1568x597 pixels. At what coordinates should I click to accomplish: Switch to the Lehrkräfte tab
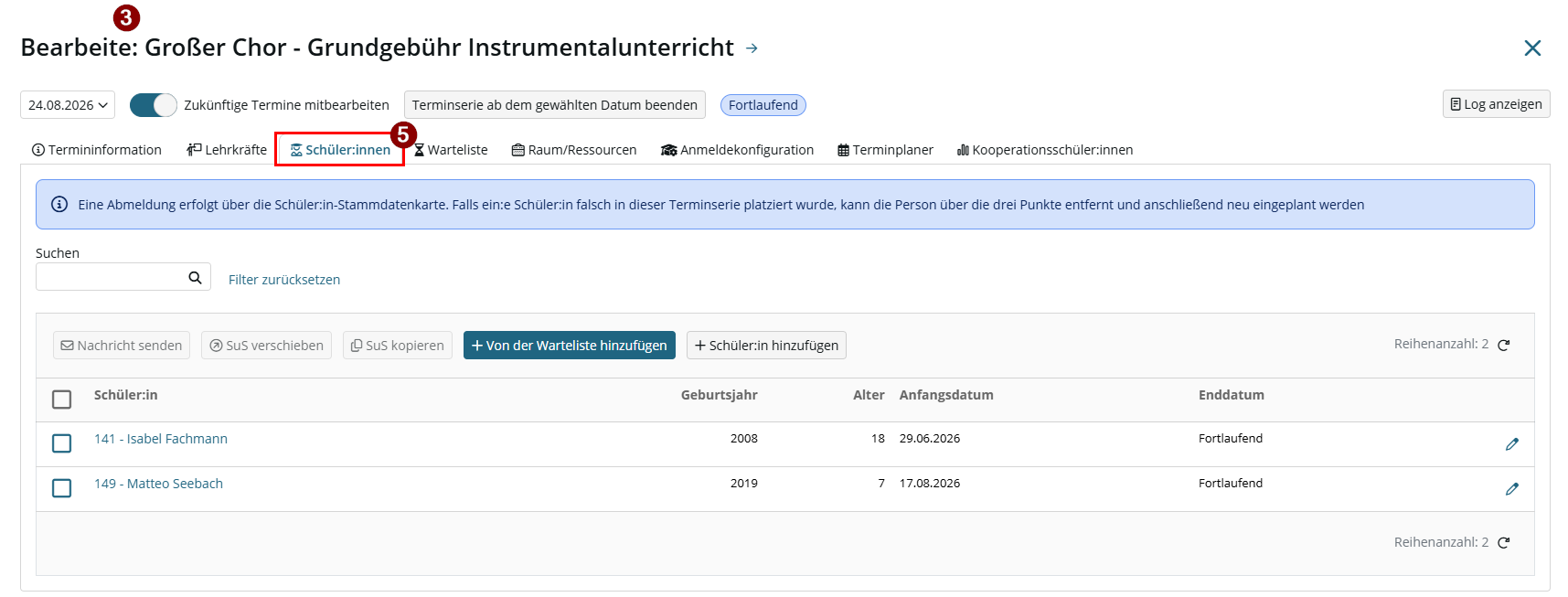point(227,150)
